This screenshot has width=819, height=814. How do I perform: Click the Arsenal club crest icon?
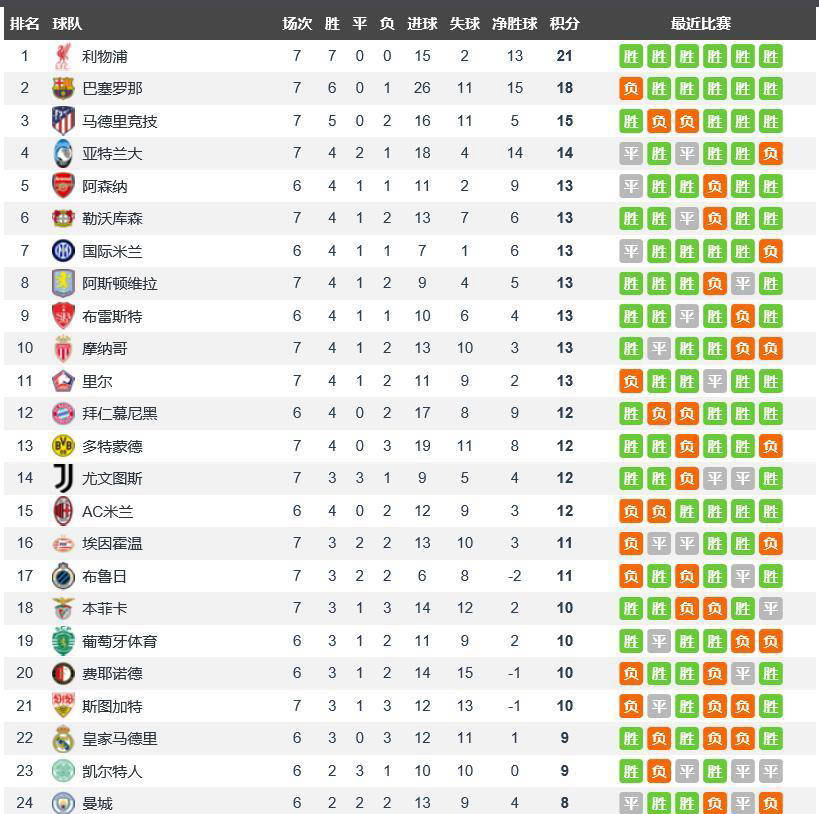[x=63, y=186]
